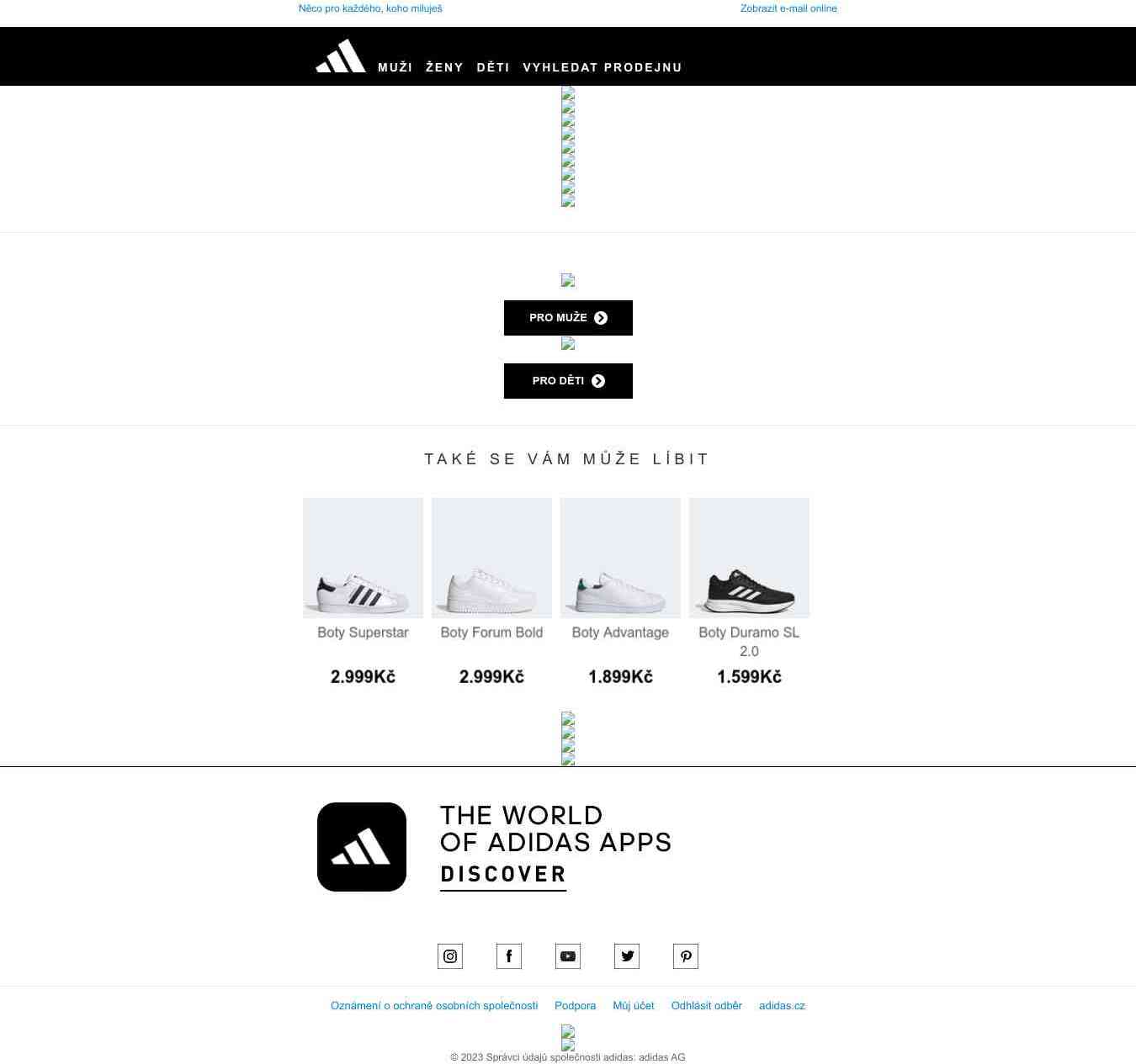
Task: Click the adidas app icon tile
Action: 362,847
